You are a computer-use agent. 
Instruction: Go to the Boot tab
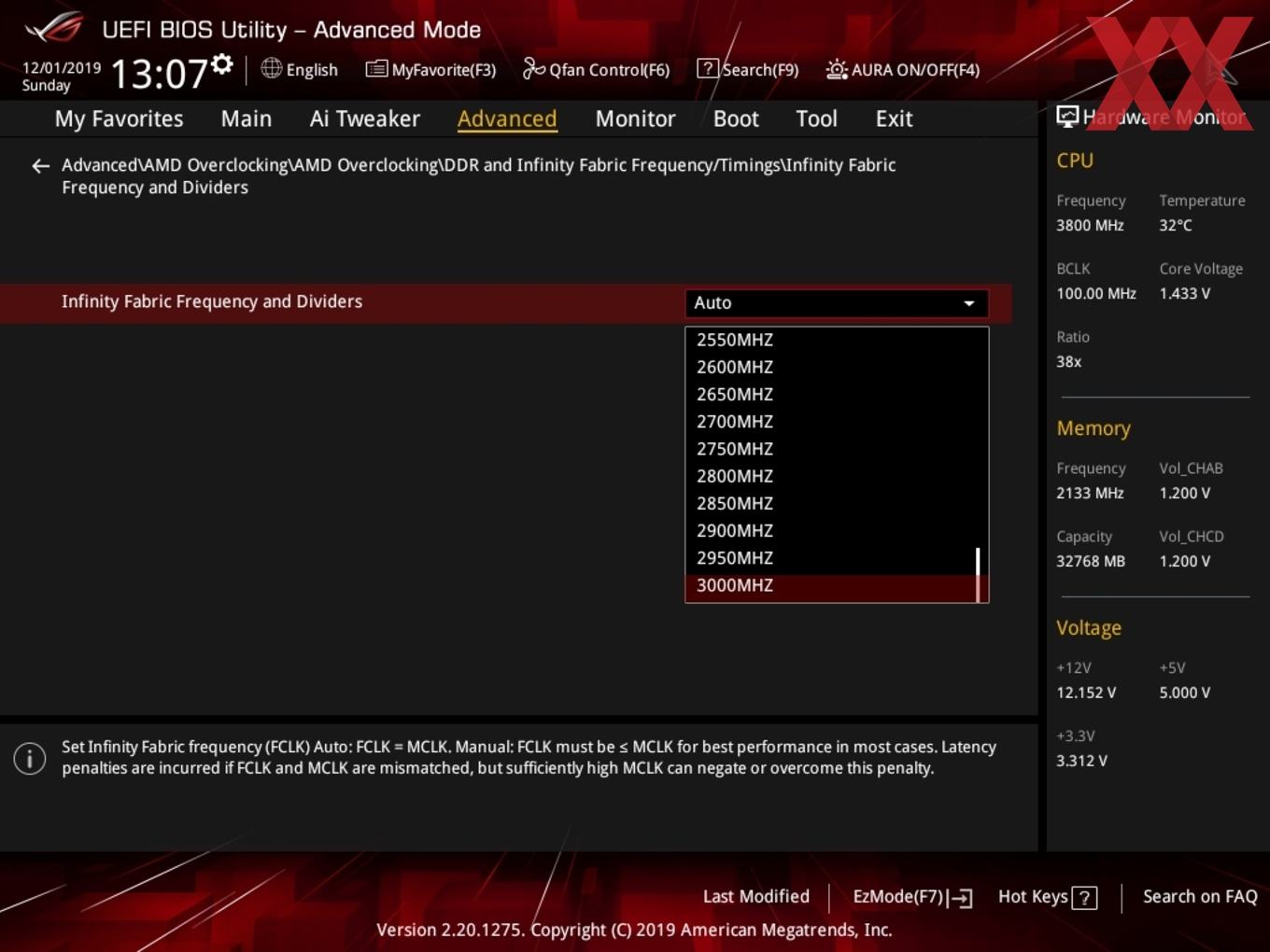[x=736, y=119]
